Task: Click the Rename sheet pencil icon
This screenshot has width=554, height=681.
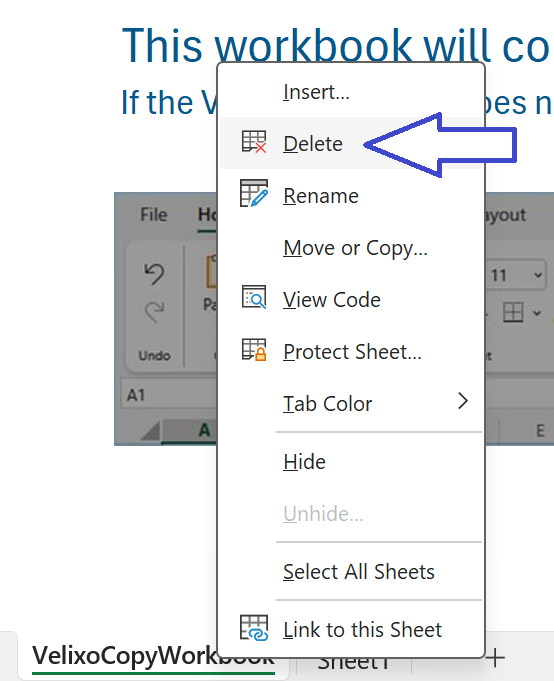Action: [x=254, y=194]
